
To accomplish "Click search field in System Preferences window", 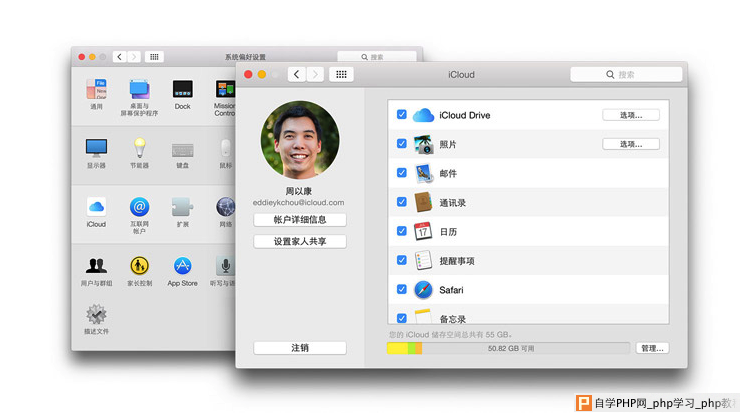I will (x=377, y=57).
